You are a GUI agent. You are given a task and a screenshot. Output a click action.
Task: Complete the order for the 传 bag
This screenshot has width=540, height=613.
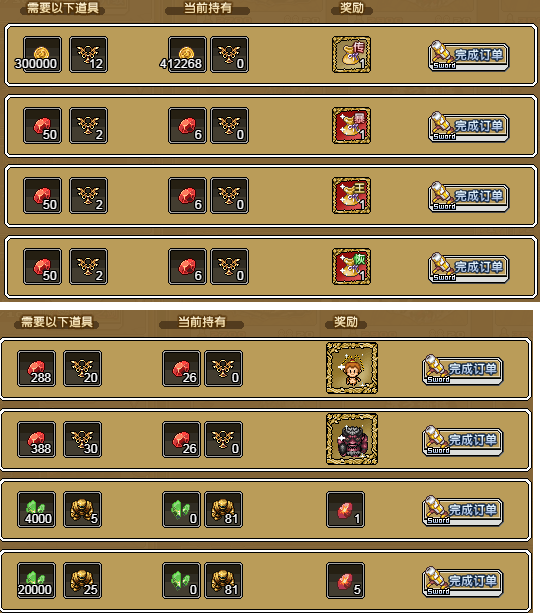(468, 56)
